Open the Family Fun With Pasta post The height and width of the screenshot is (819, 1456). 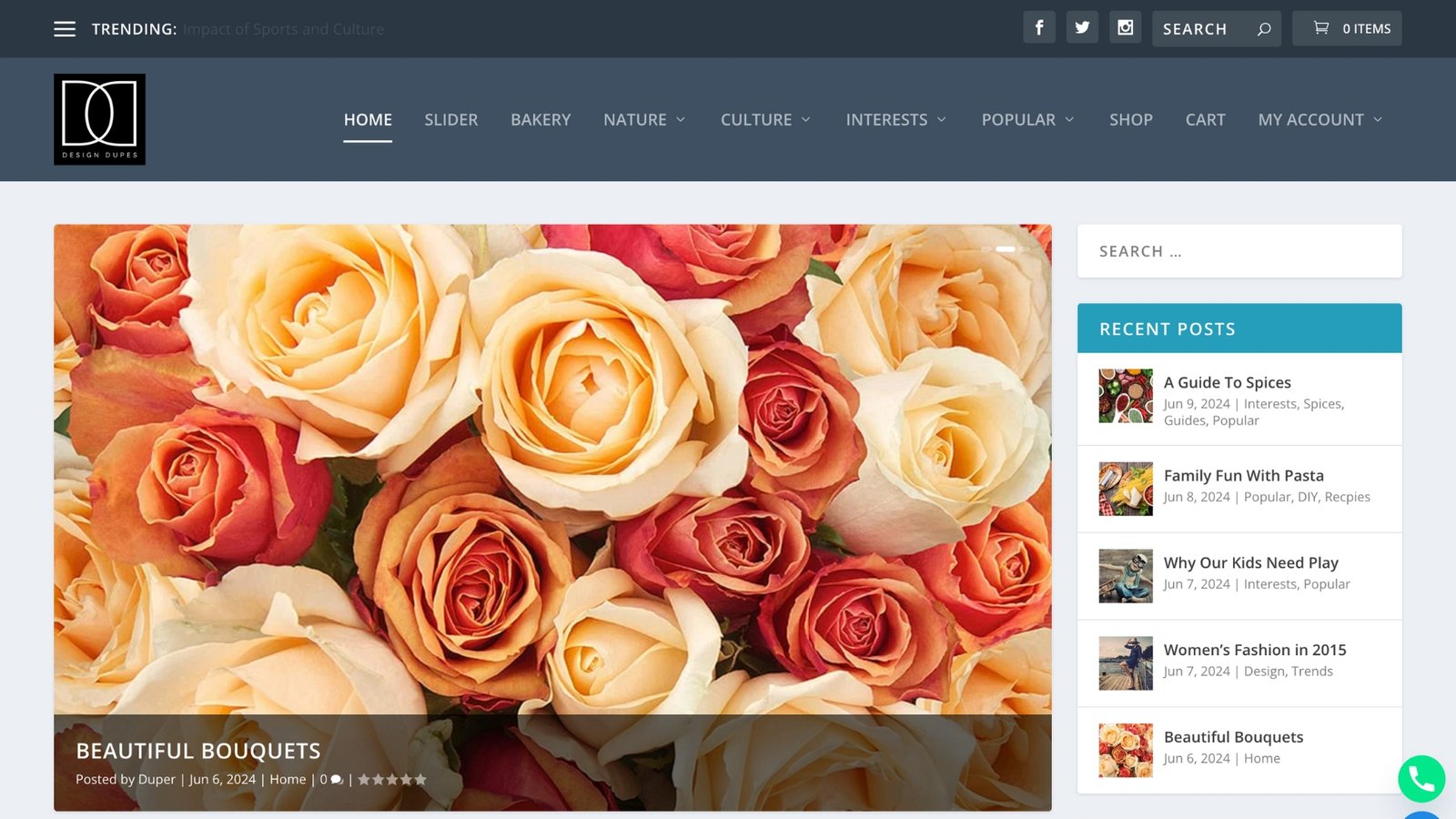coord(1243,475)
